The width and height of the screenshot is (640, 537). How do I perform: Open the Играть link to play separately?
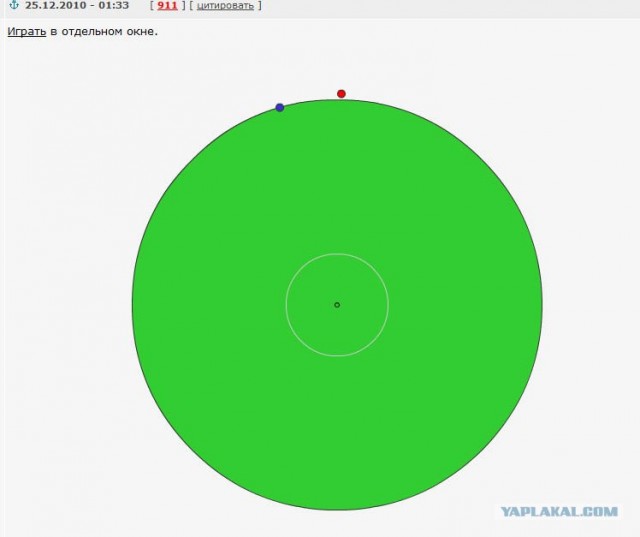[27, 31]
